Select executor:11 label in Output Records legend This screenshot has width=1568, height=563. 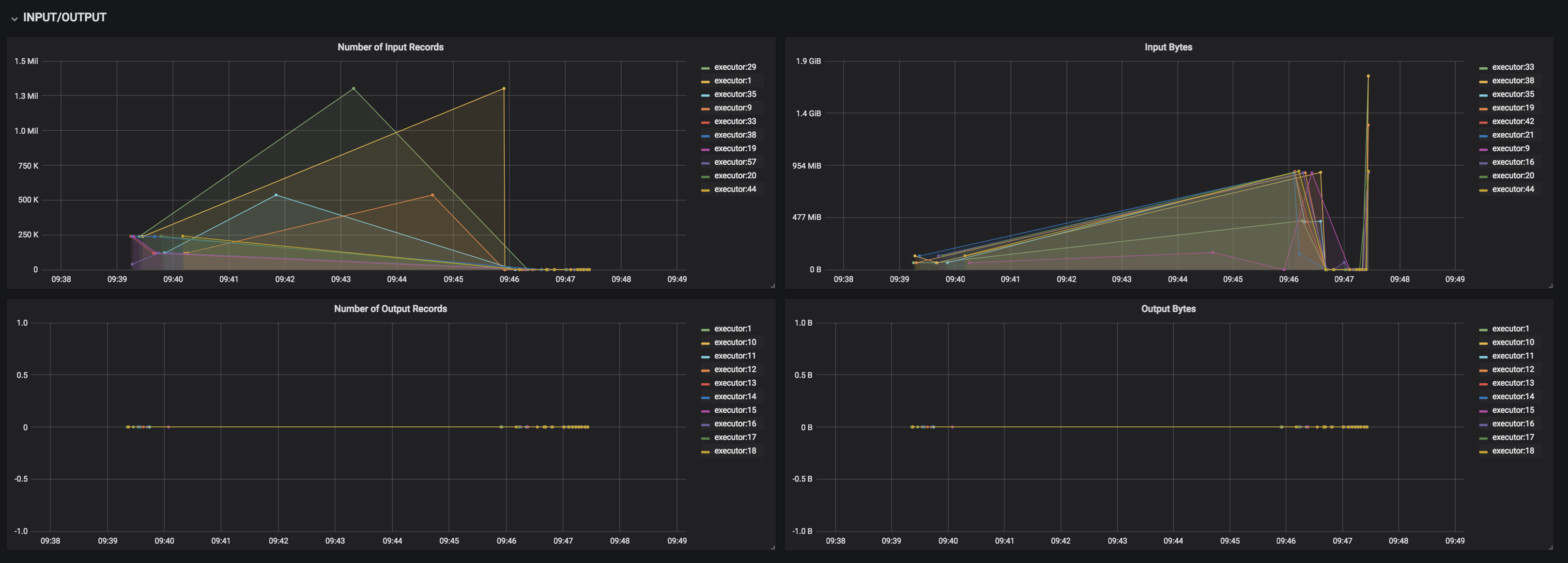(x=735, y=356)
